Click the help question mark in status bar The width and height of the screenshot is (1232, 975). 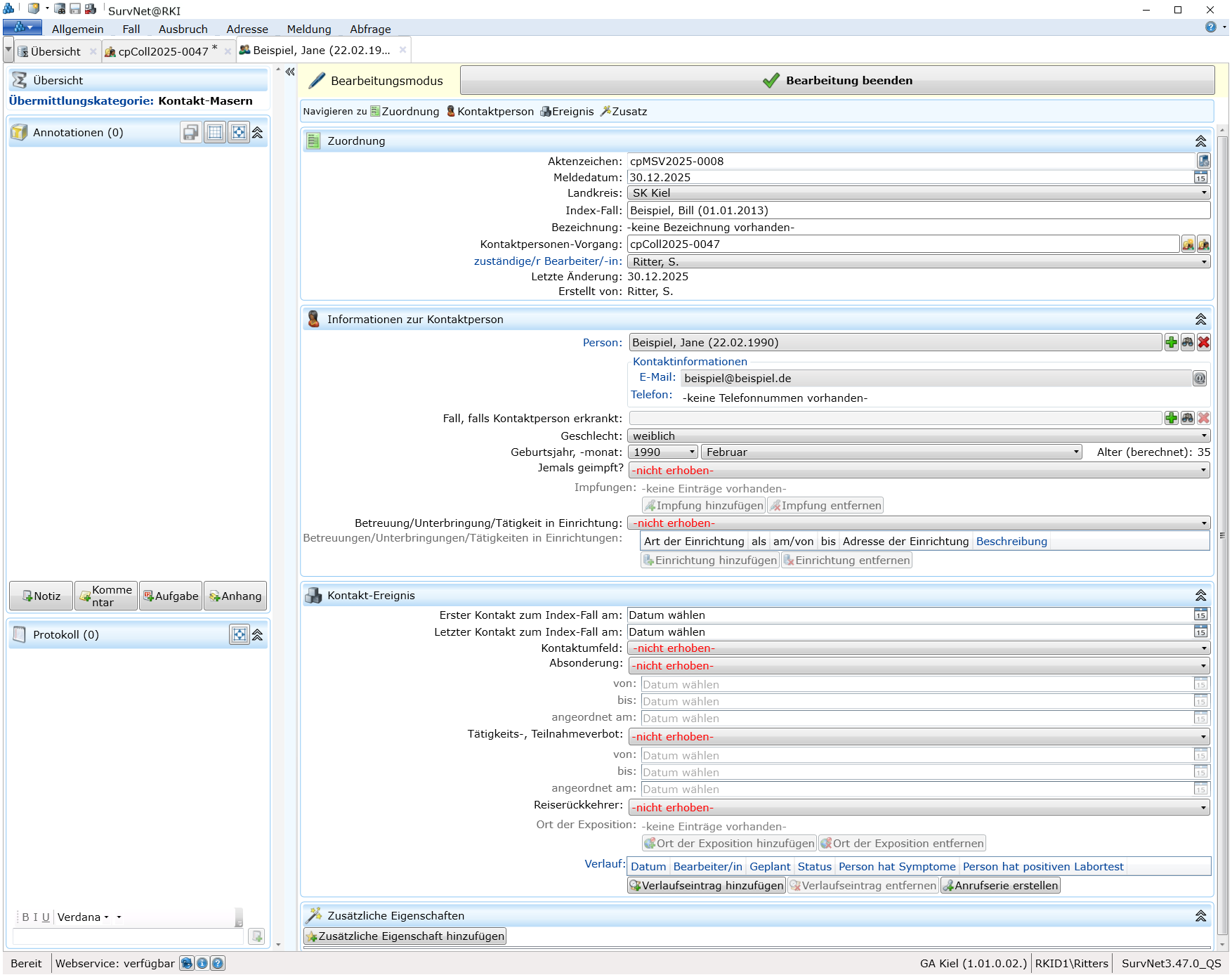click(x=218, y=964)
